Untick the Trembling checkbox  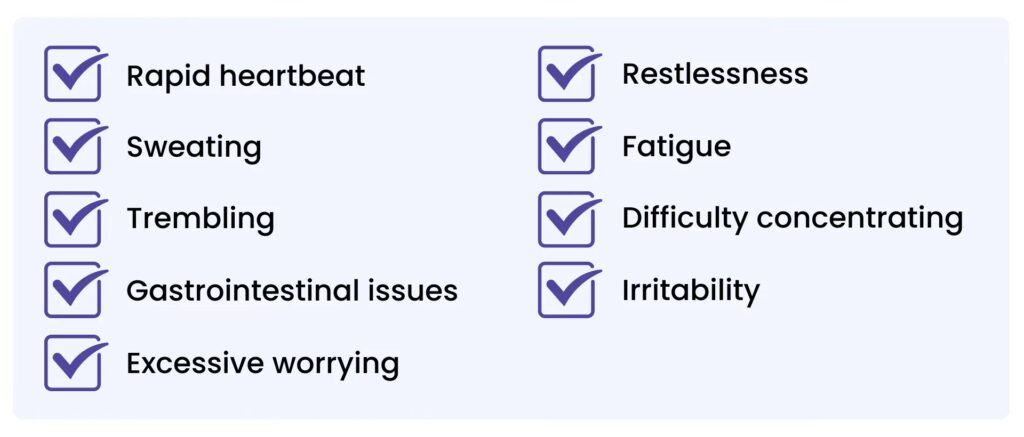coord(72,219)
